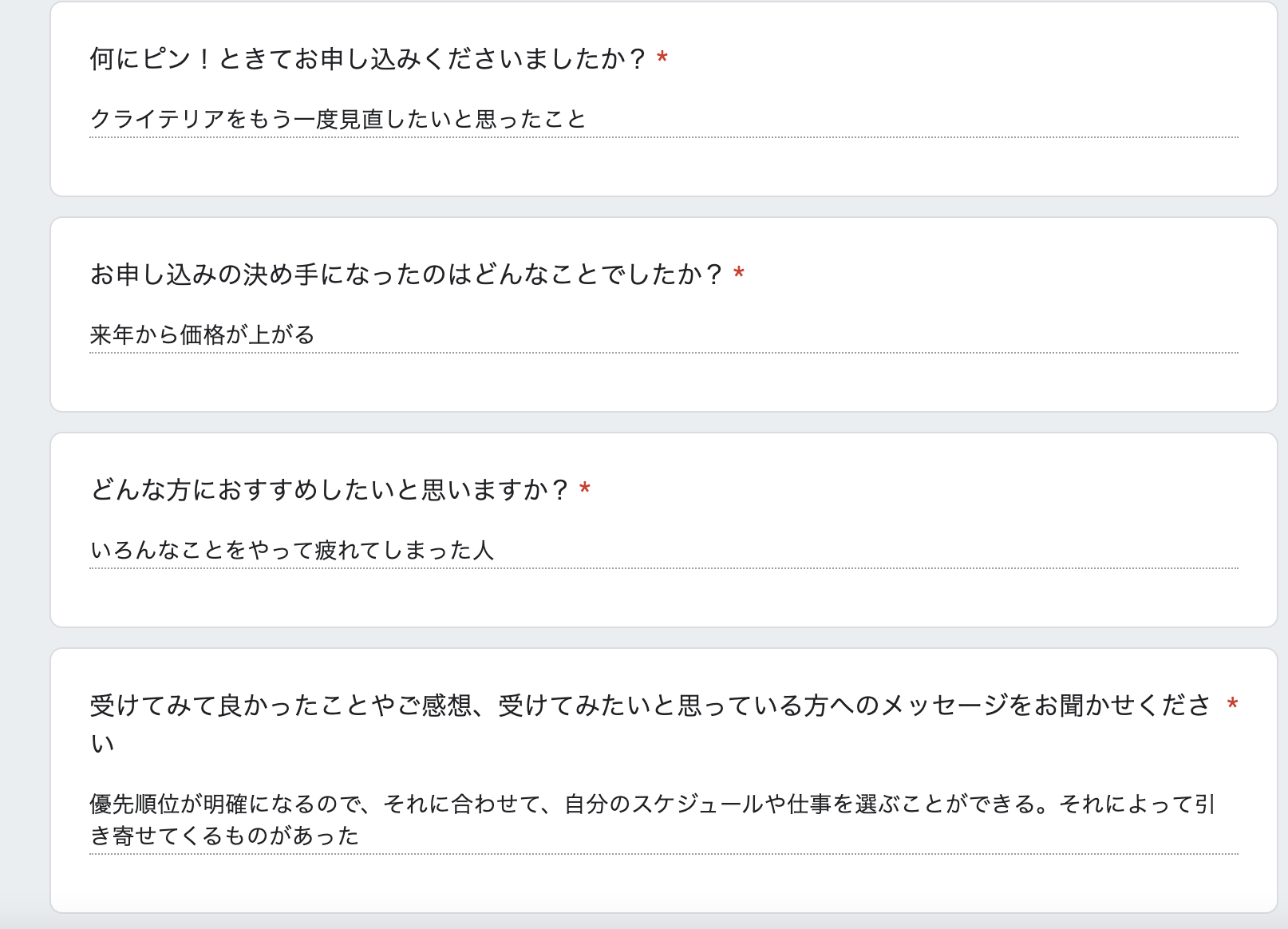
Task: Click the wrapped い of the last question title
Action: tap(102, 744)
